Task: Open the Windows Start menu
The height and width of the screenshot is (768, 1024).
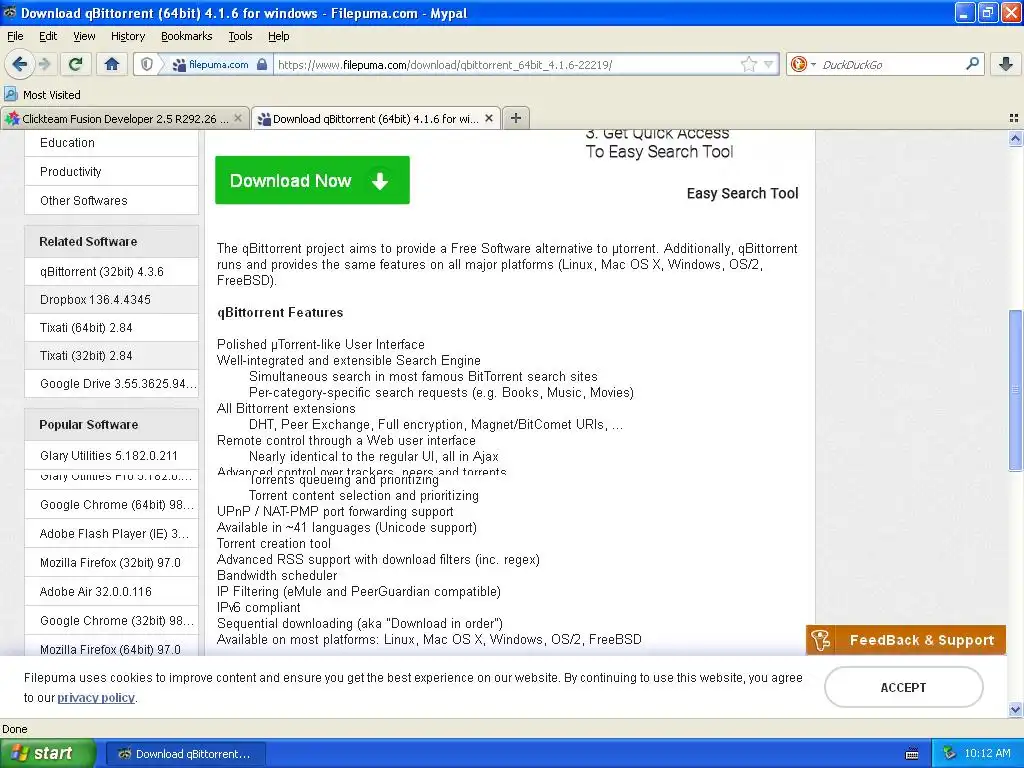Action: click(48, 753)
